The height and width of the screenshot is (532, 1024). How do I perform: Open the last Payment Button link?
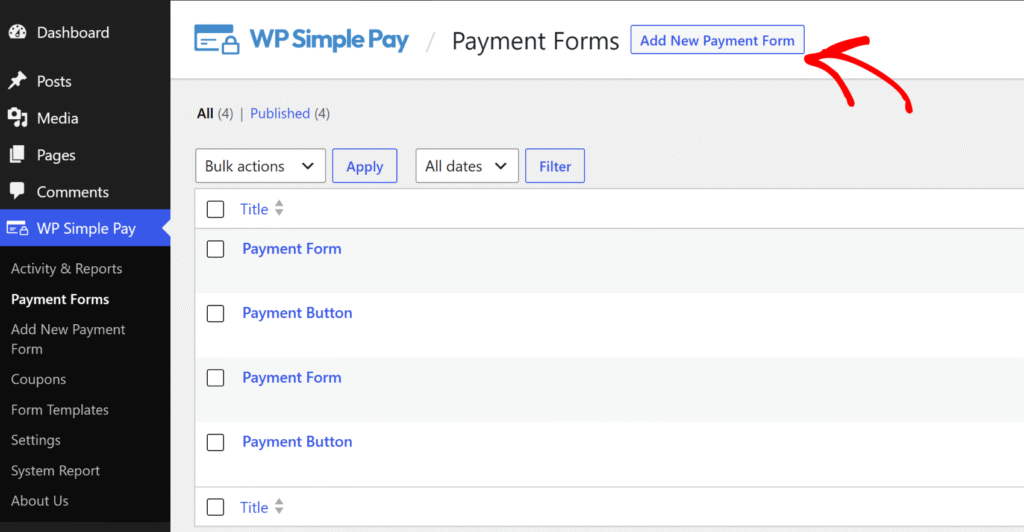pos(297,441)
